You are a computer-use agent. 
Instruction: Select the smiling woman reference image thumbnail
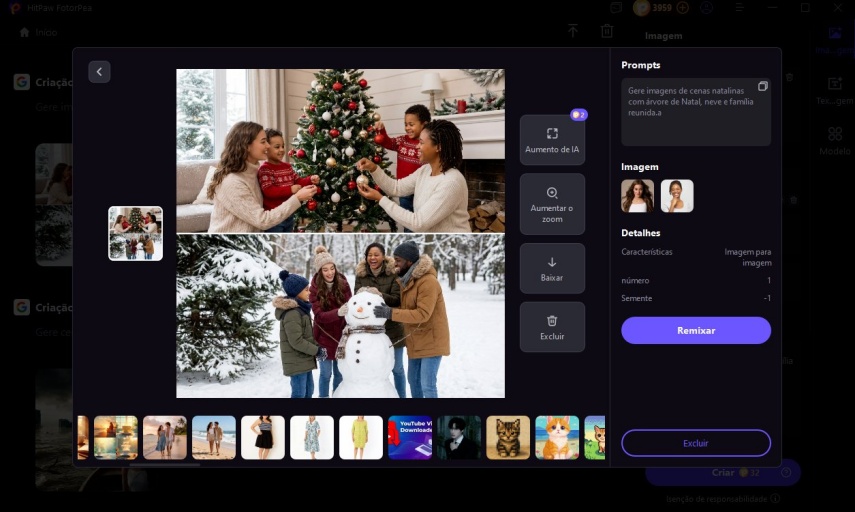677,196
